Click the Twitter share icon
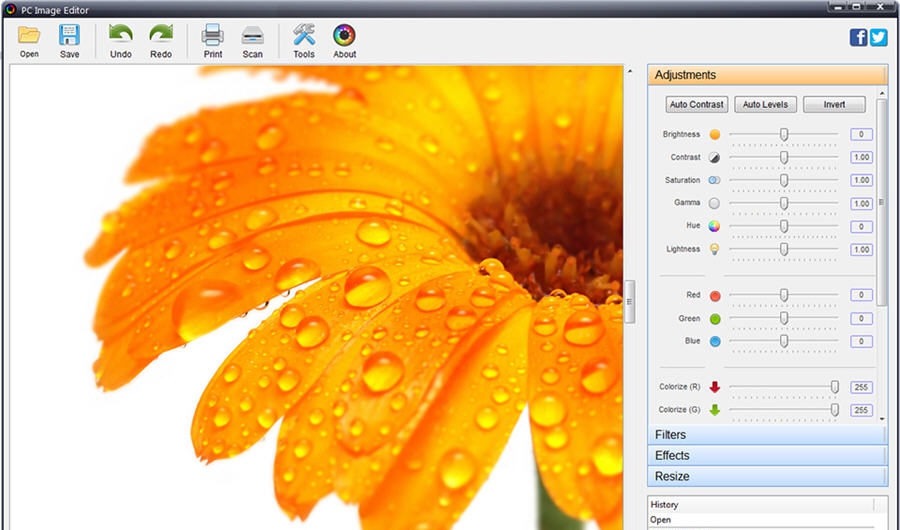This screenshot has width=900, height=530. pos(878,37)
